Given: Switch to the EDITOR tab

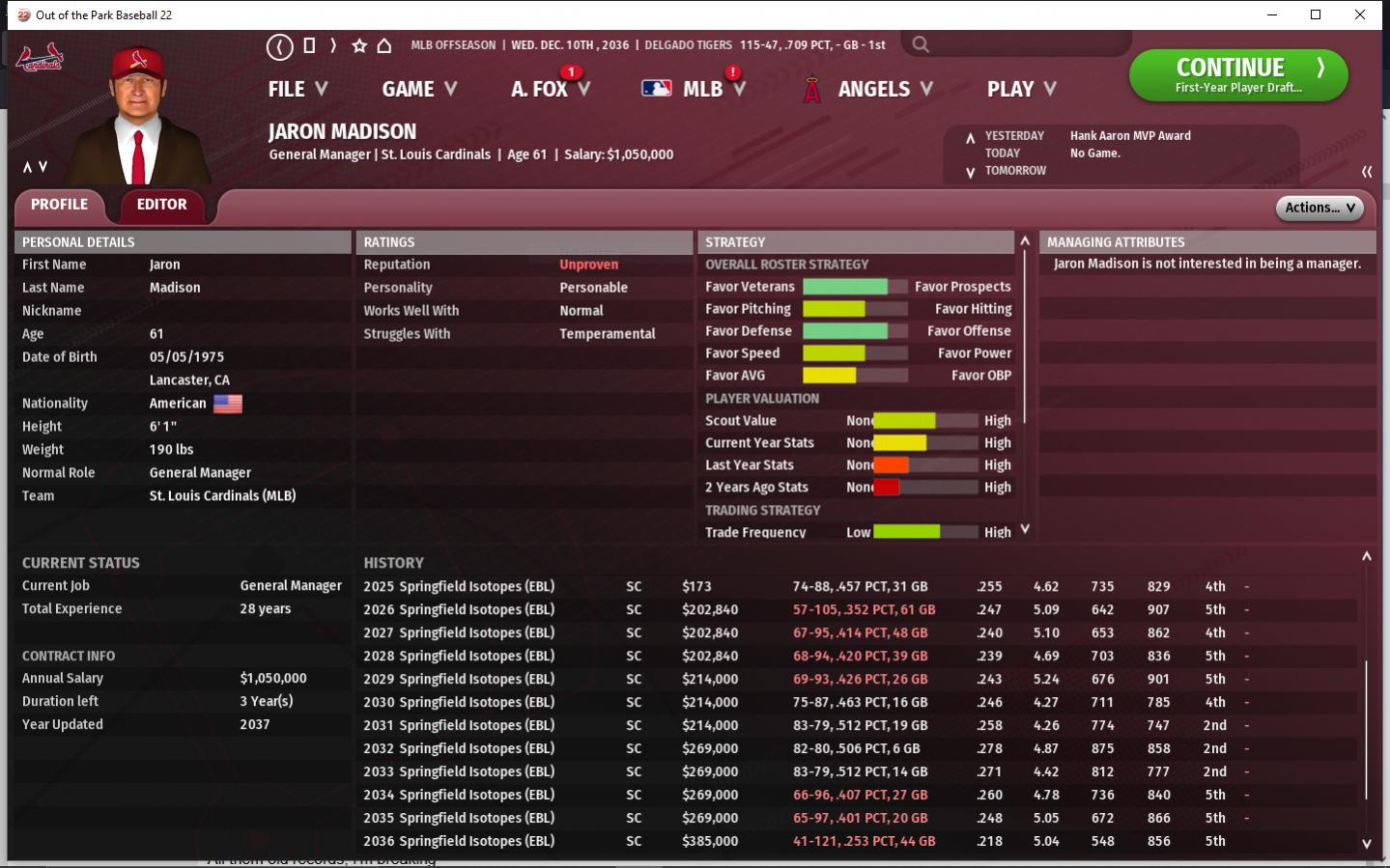Looking at the screenshot, I should pos(161,205).
